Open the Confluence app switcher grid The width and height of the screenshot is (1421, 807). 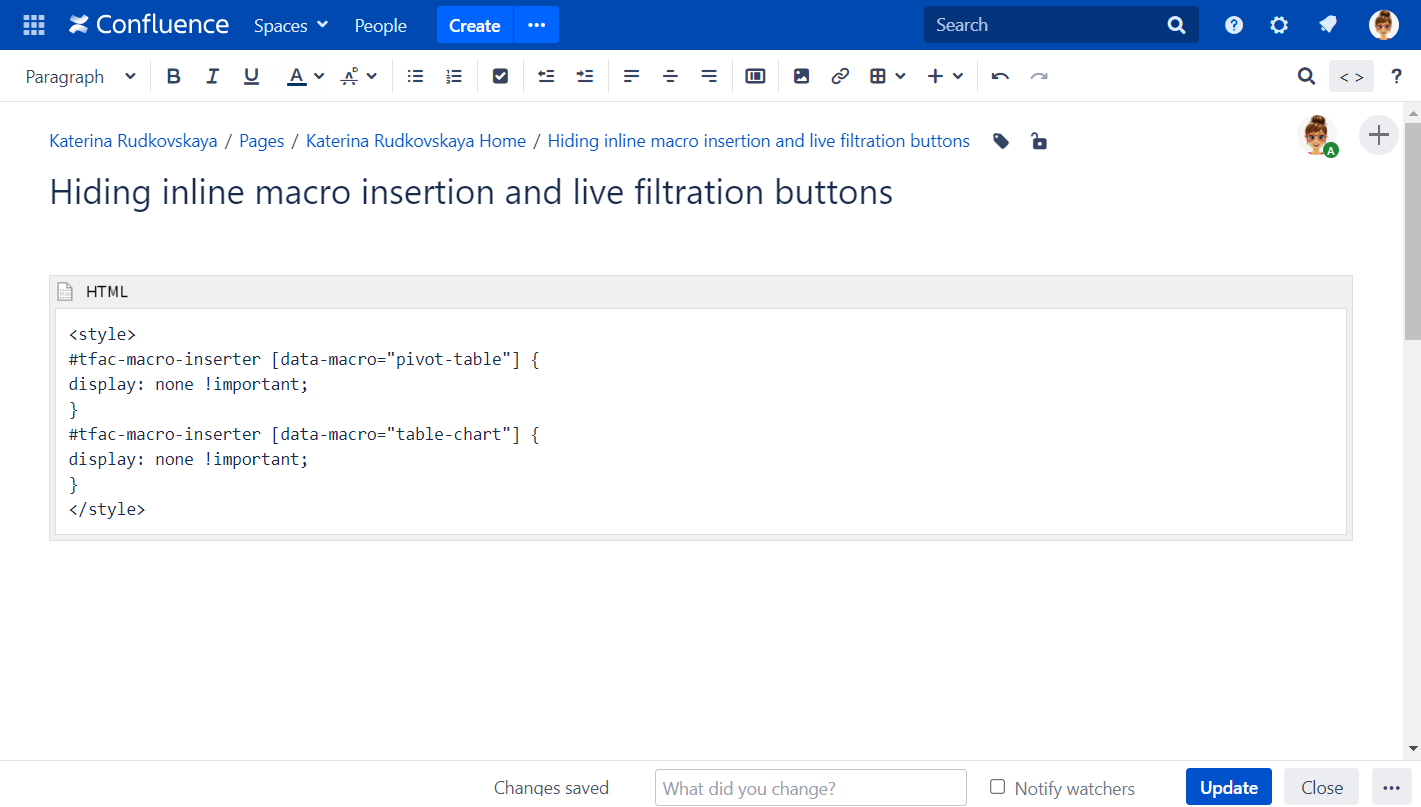point(34,25)
